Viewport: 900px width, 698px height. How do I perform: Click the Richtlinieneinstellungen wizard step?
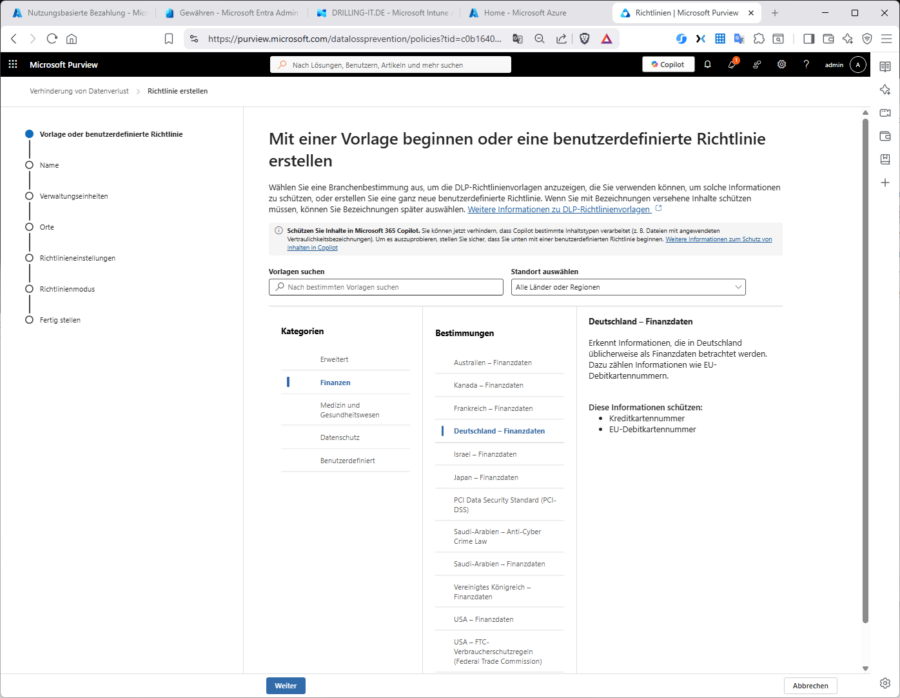pos(77,258)
